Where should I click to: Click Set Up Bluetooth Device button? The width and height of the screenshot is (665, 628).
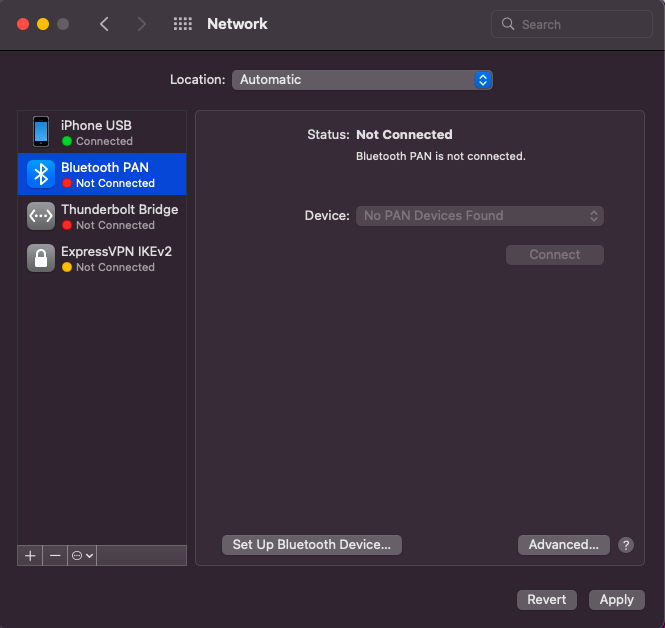coord(312,545)
